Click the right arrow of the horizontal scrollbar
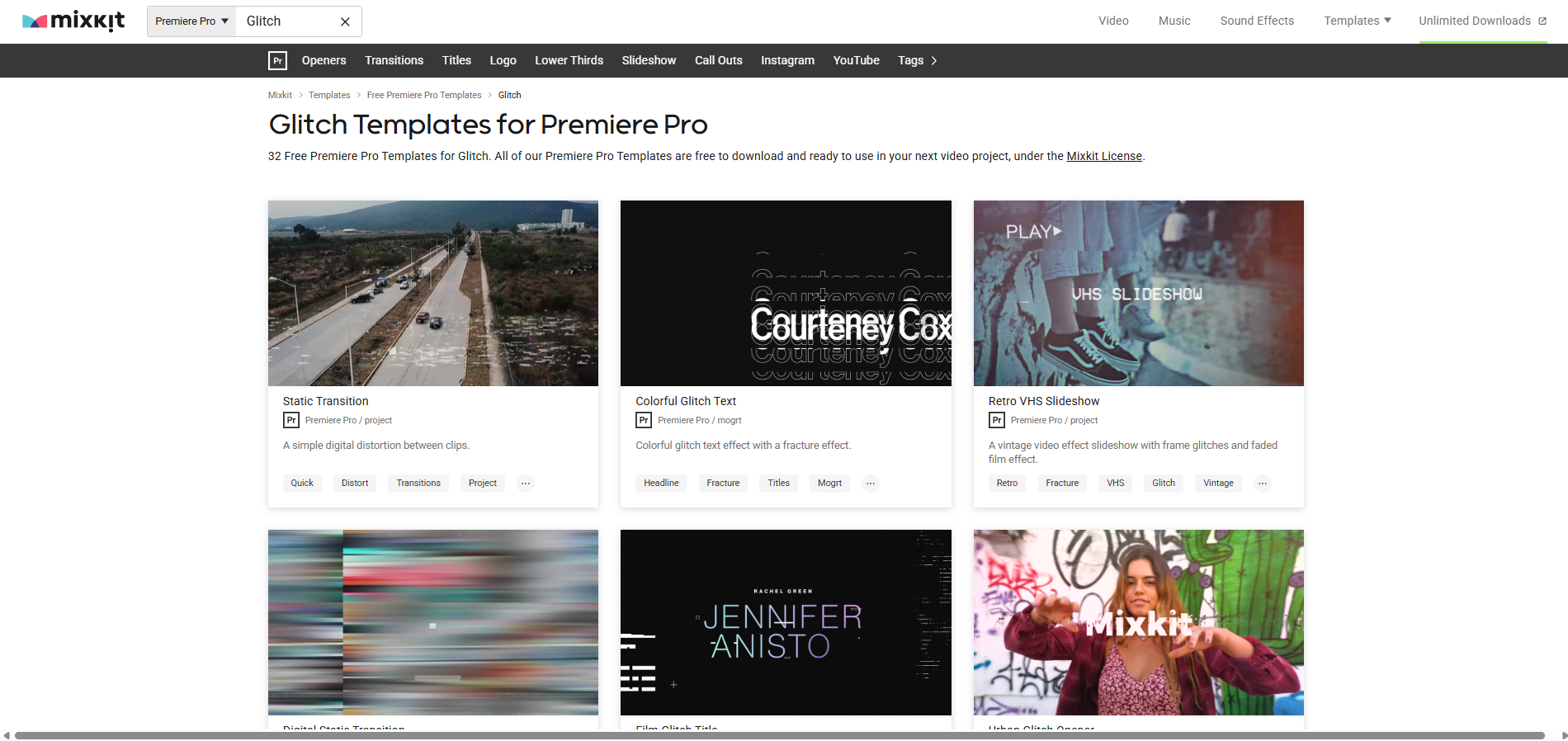 tap(1563, 735)
